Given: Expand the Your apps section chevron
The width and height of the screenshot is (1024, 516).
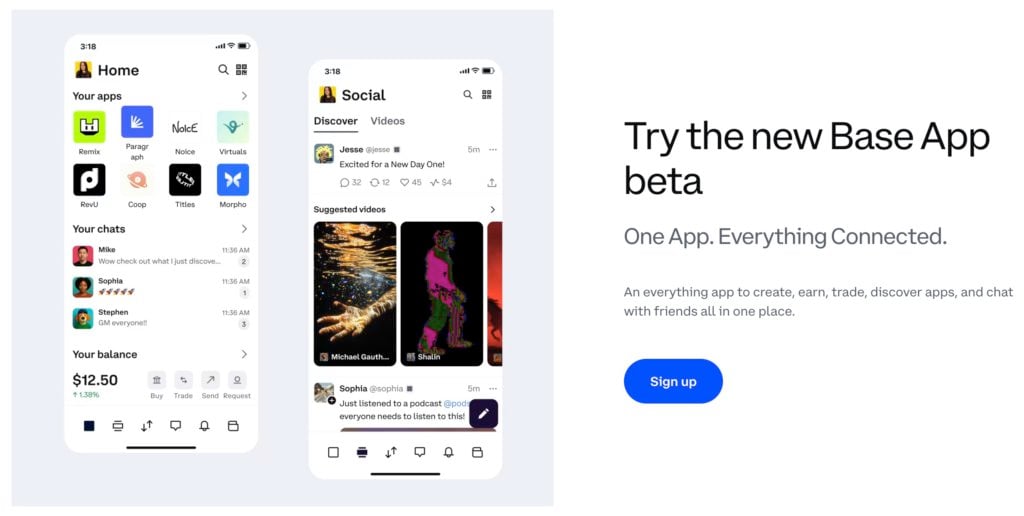Looking at the screenshot, I should point(244,96).
